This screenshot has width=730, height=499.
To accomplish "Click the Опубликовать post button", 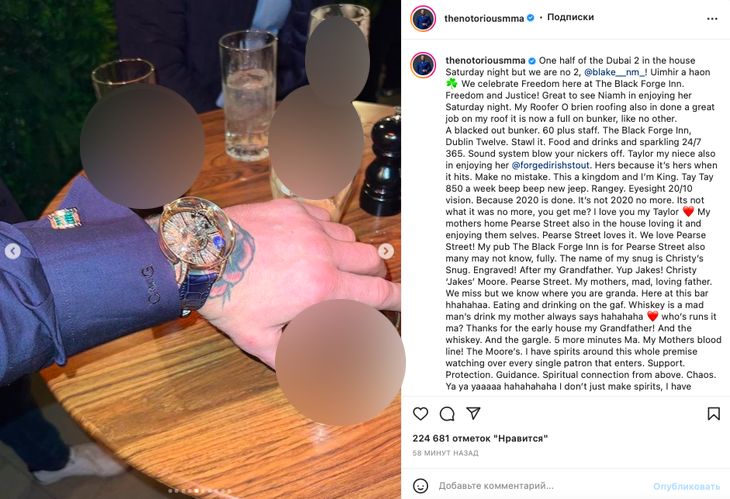I will pyautogui.click(x=686, y=486).
